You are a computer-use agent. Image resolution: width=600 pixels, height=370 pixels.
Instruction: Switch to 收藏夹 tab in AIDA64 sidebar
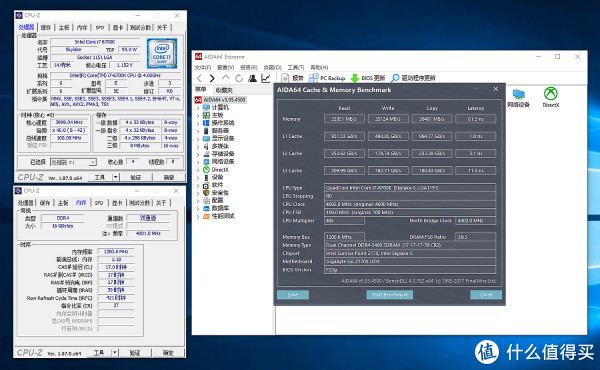[x=224, y=90]
